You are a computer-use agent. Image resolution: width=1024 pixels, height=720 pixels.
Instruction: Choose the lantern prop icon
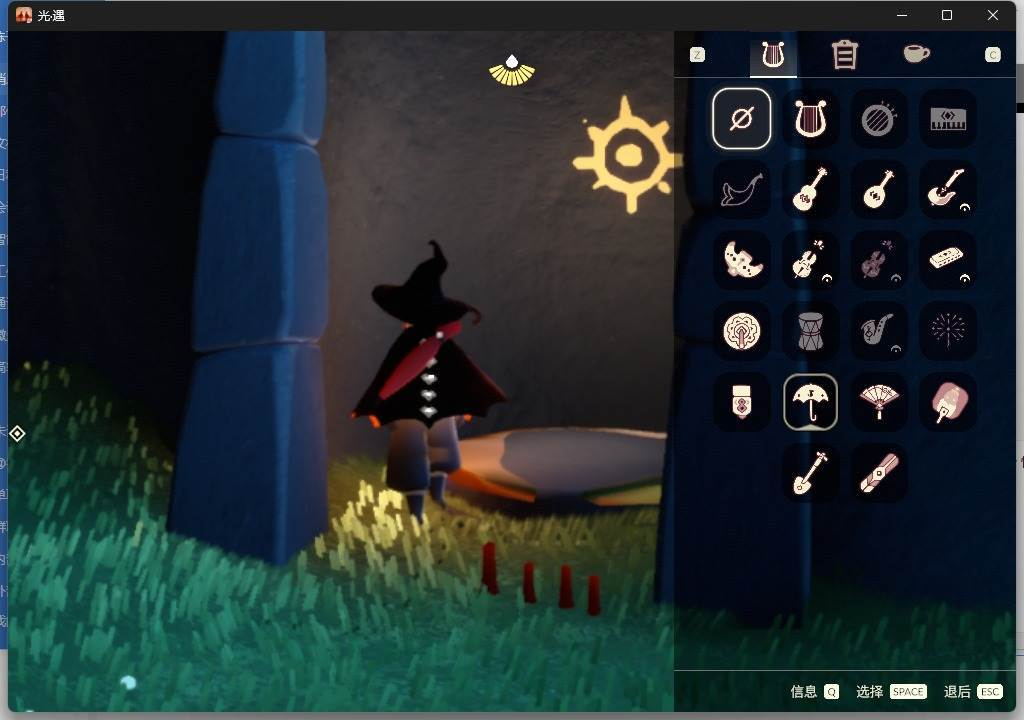[741, 401]
